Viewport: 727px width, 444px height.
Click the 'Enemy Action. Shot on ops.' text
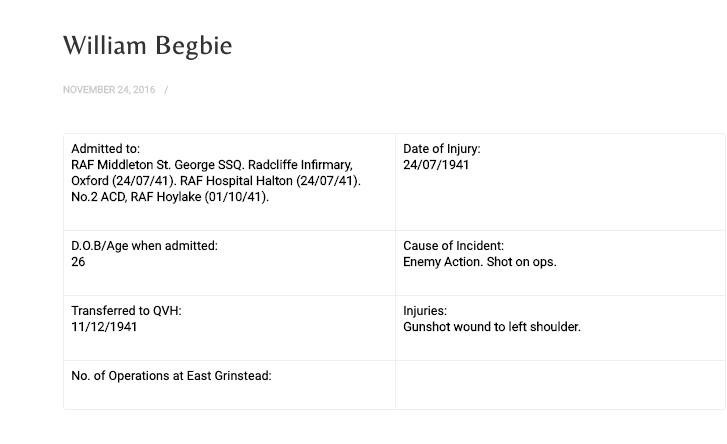point(479,262)
